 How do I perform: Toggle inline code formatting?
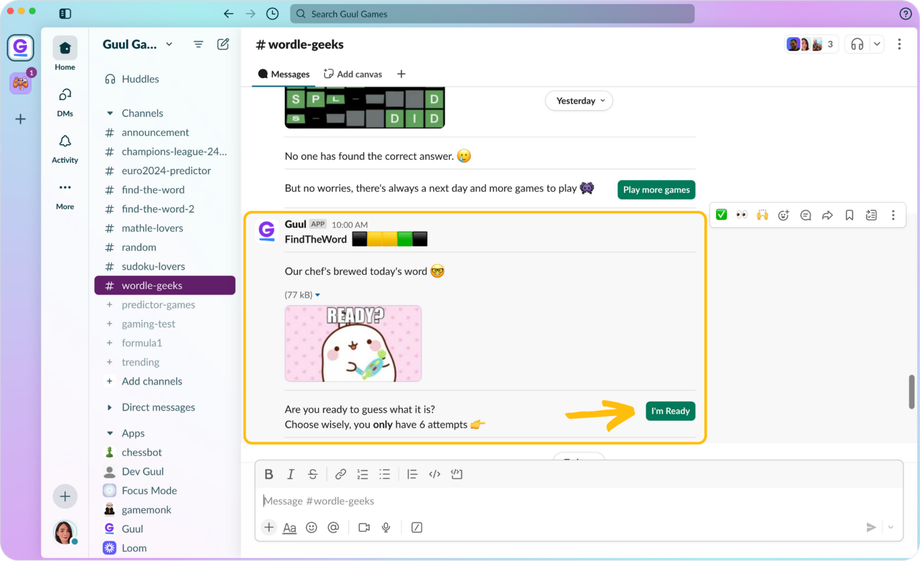click(x=434, y=474)
